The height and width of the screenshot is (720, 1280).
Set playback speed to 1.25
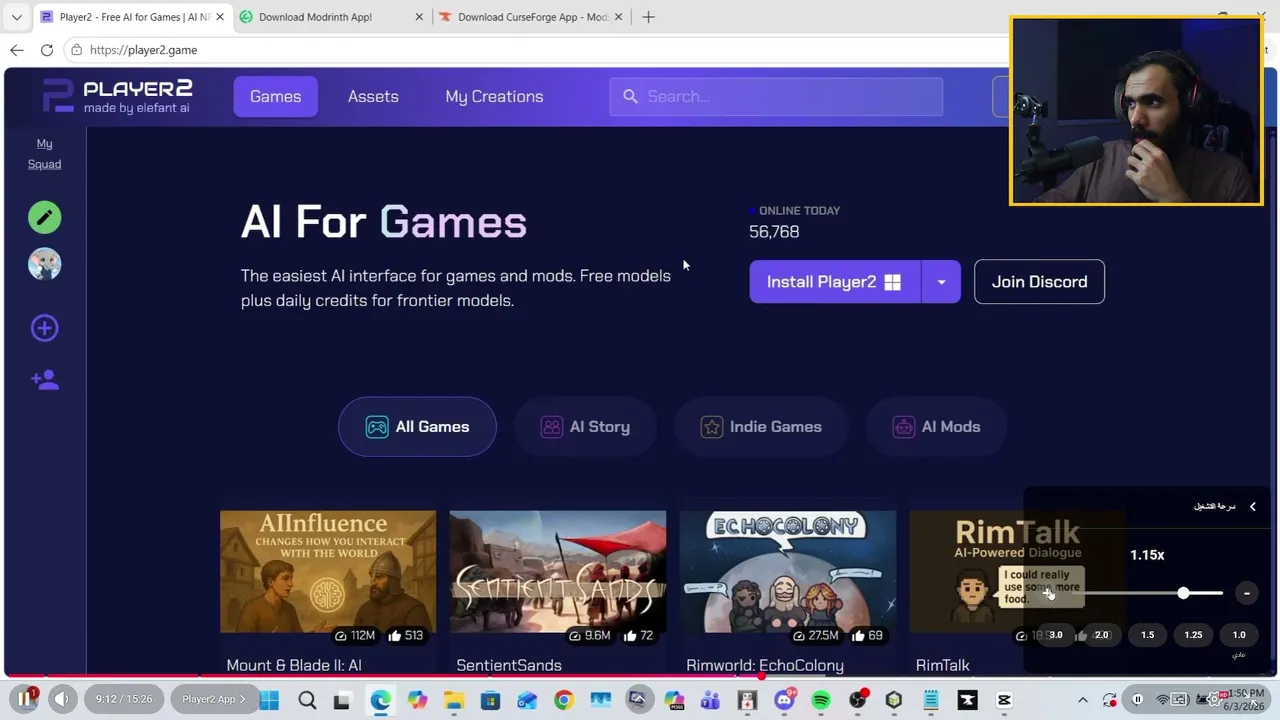tap(1193, 635)
